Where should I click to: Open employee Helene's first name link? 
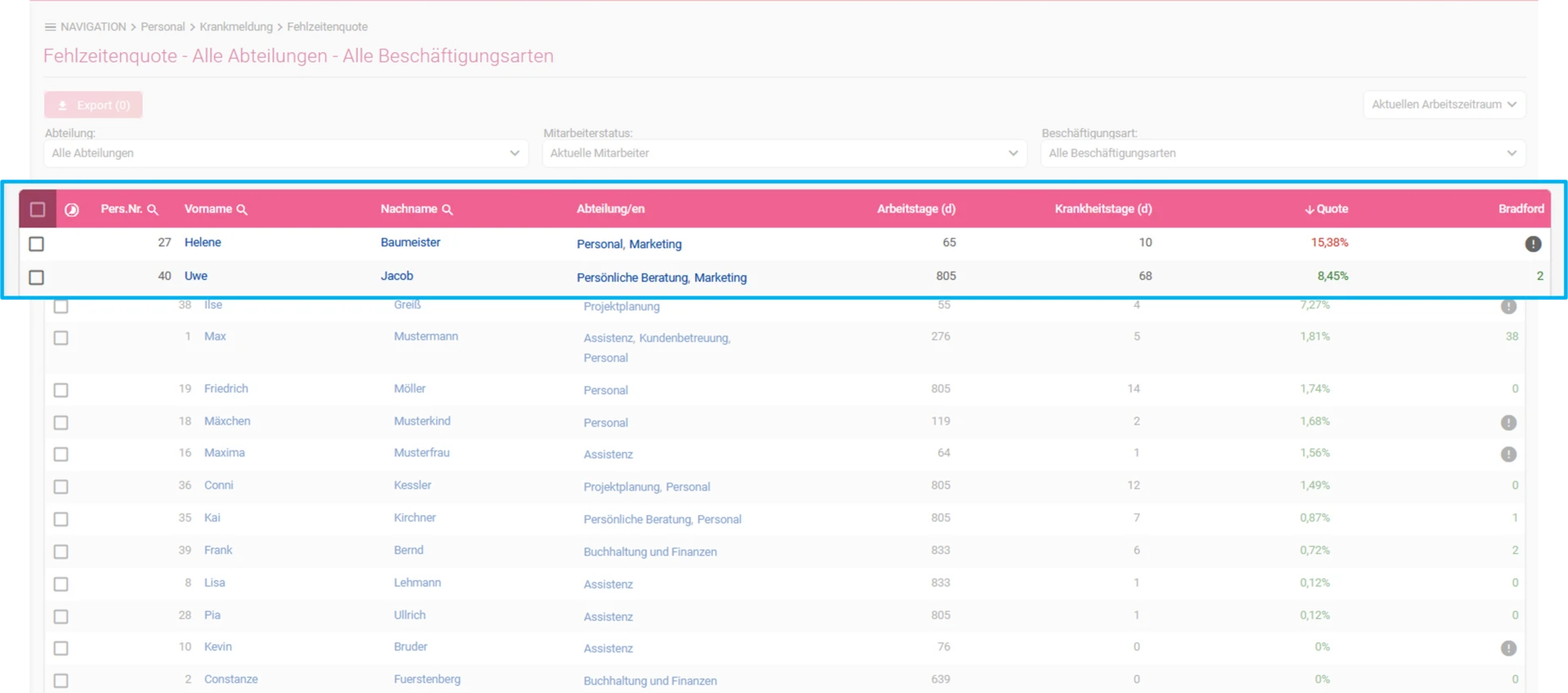tap(203, 242)
